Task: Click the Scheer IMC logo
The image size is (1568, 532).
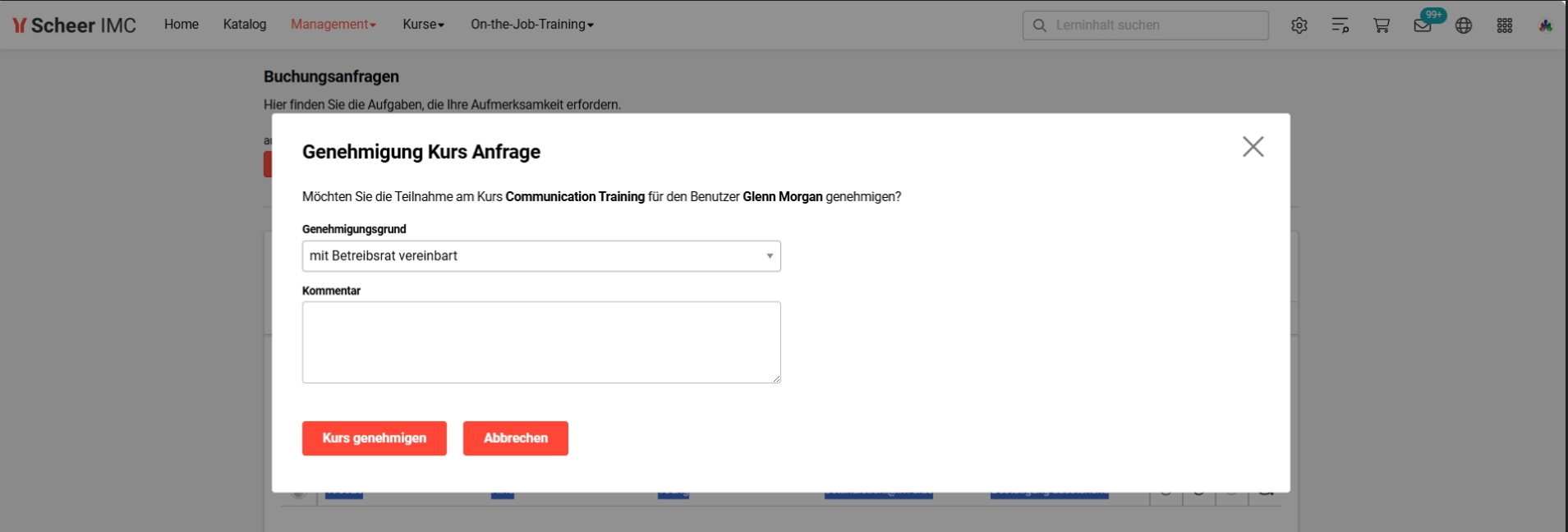Action: (x=74, y=25)
